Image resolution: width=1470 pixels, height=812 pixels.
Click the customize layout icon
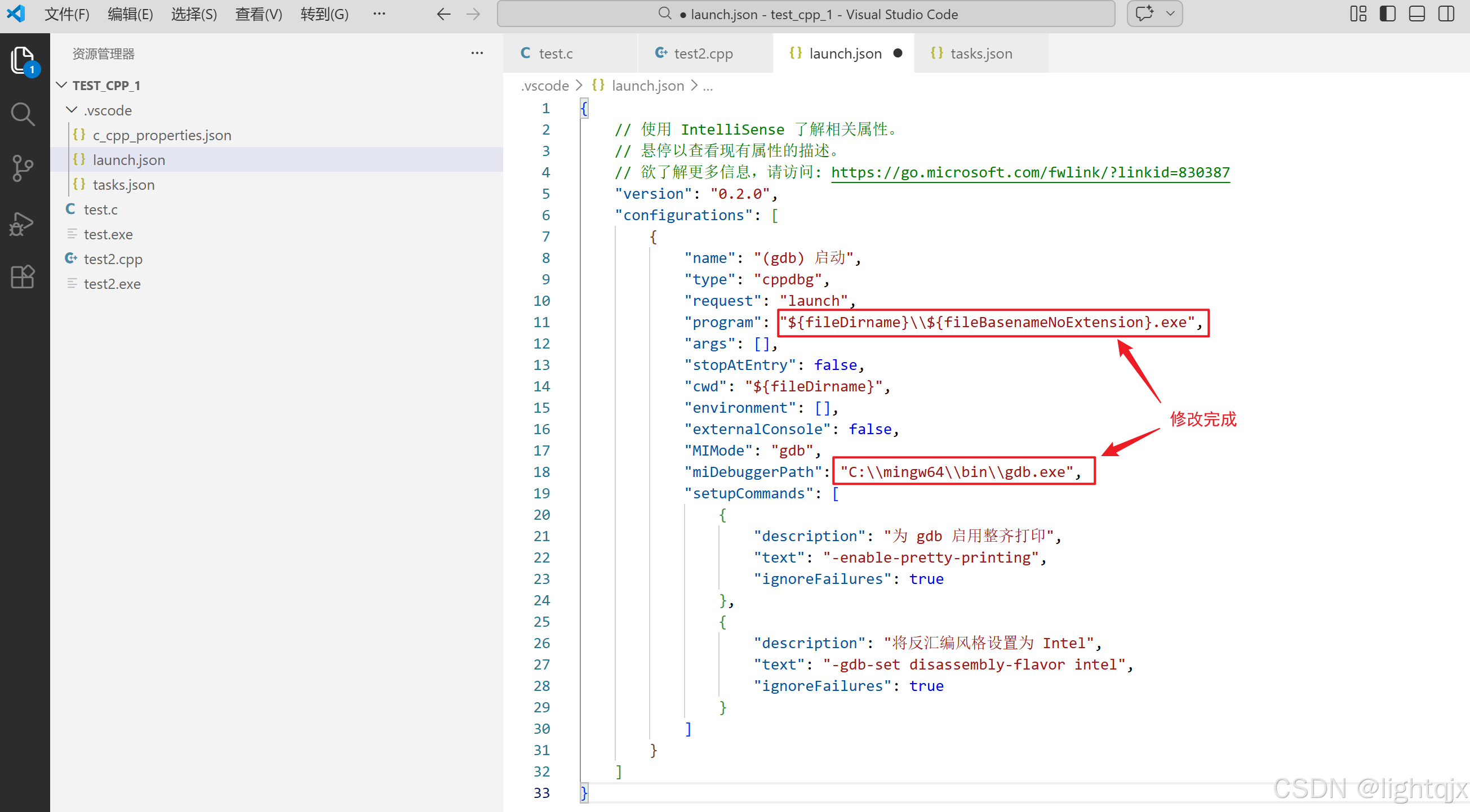[1358, 14]
